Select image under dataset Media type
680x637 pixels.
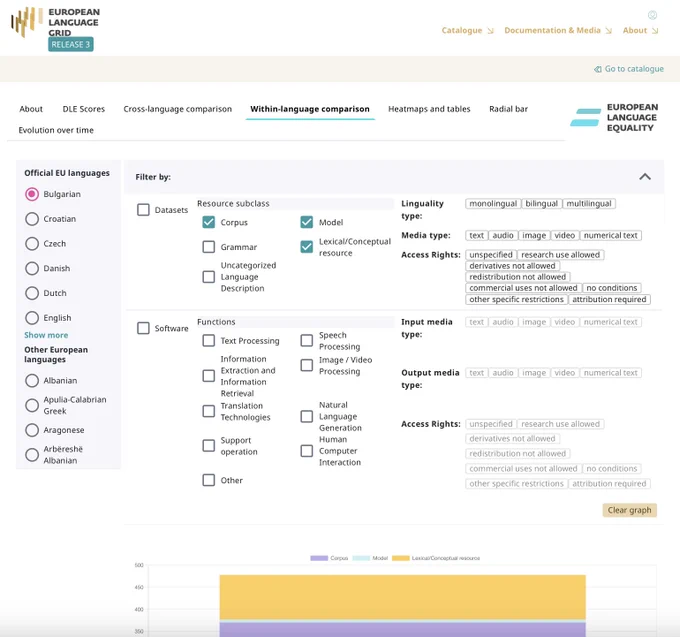(x=534, y=235)
